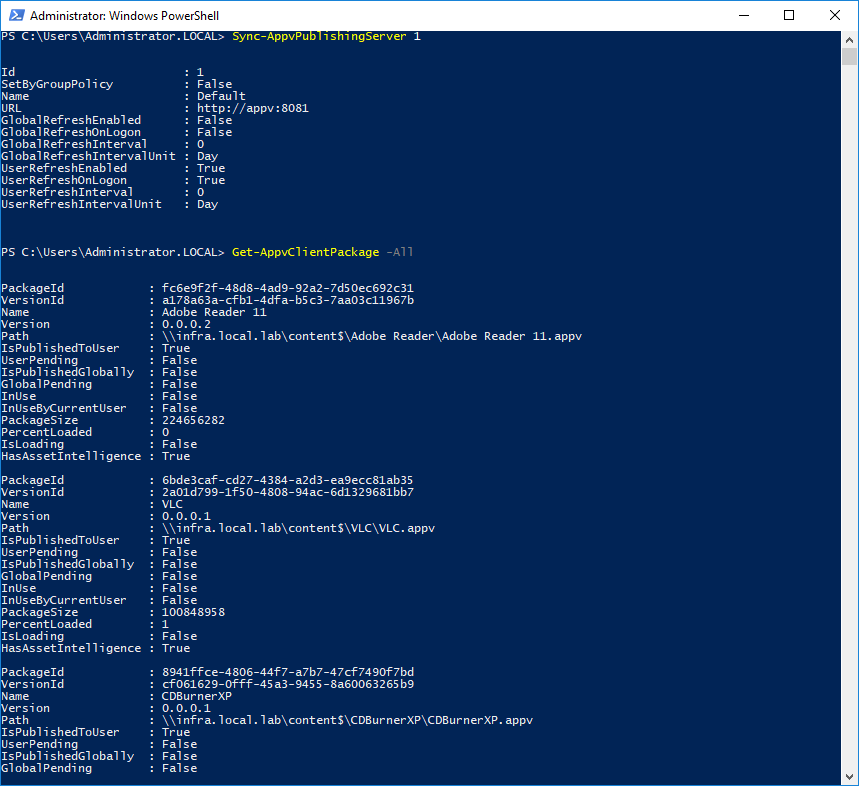Click the Name value Default
This screenshot has width=859, height=786.
point(221,96)
